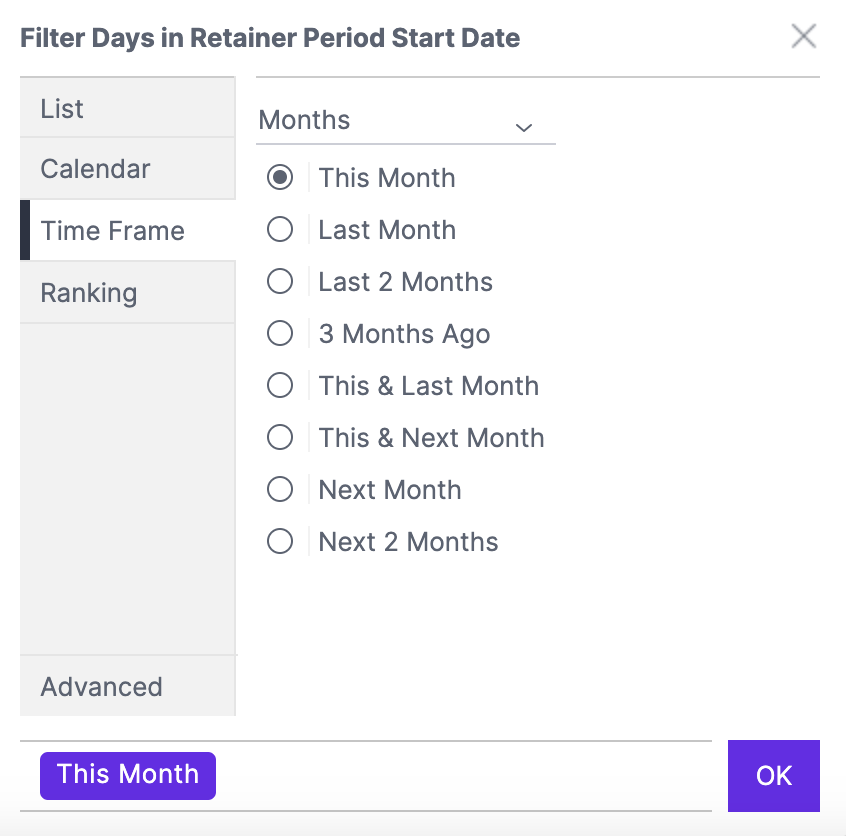Pick the Next 2 Months radio option

[x=280, y=541]
